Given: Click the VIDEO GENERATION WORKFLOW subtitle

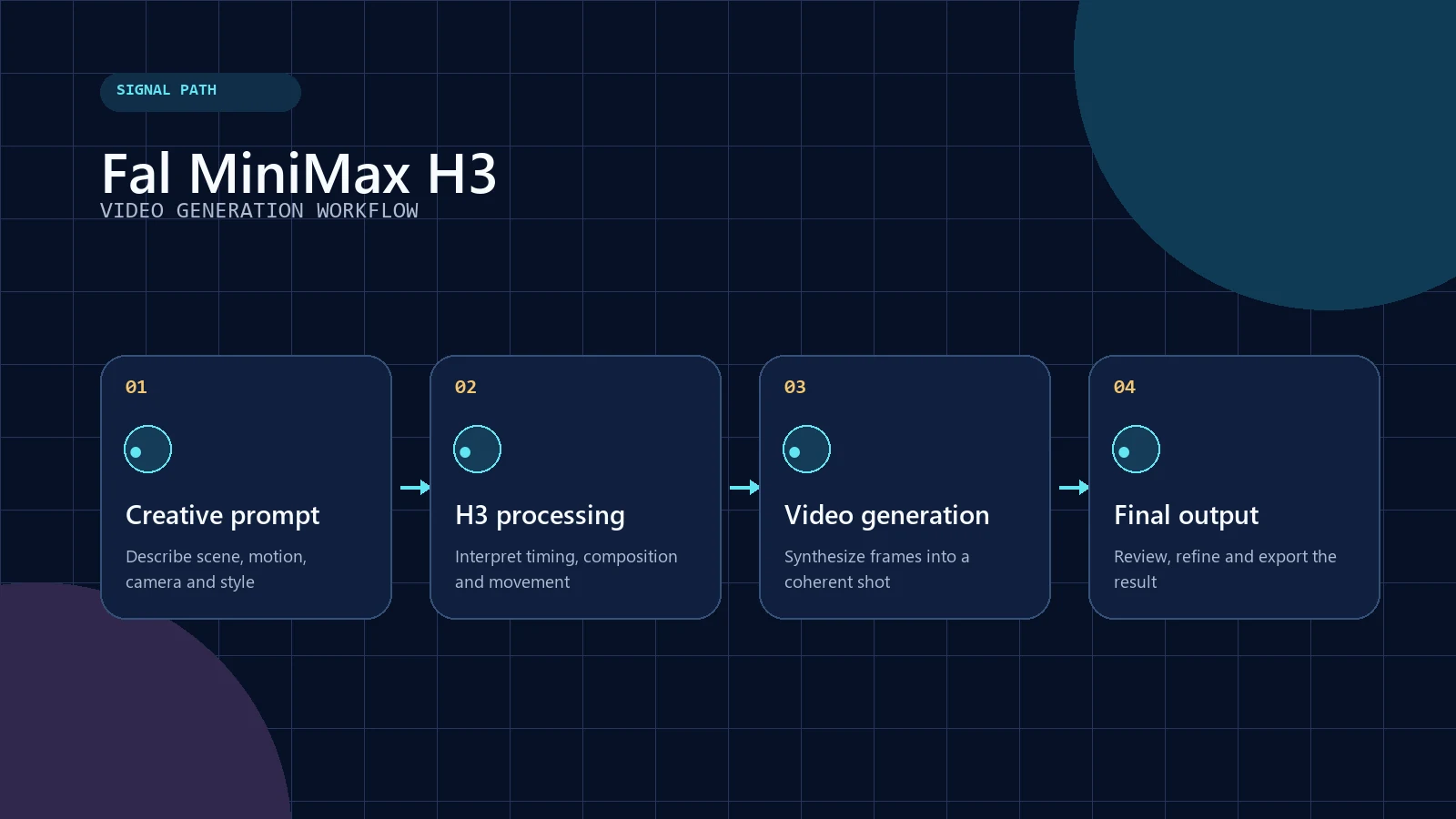Looking at the screenshot, I should click(x=259, y=211).
